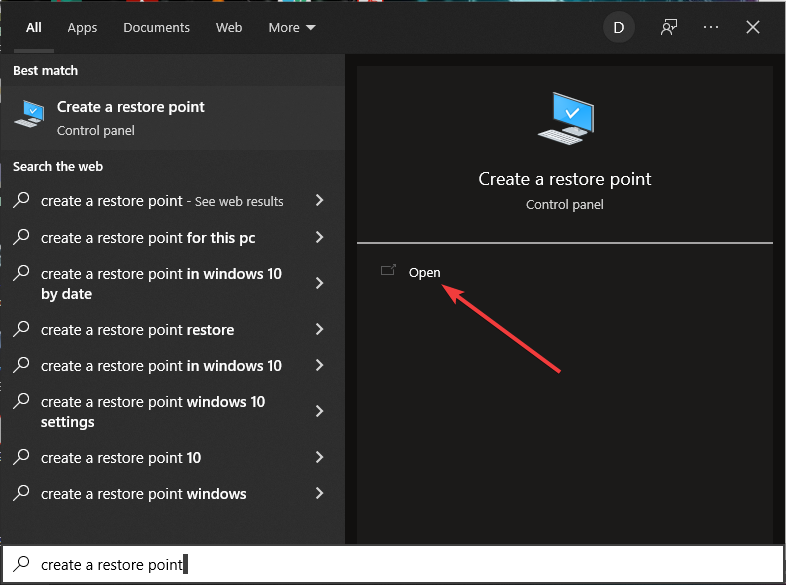Click the D user account avatar
This screenshot has height=585, width=786.
619,28
